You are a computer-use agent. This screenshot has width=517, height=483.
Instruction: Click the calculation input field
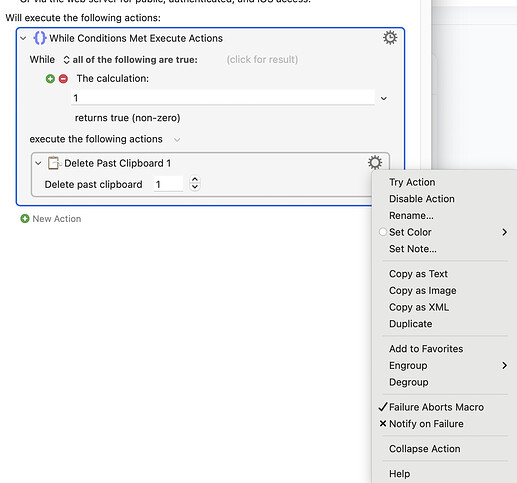(x=223, y=98)
